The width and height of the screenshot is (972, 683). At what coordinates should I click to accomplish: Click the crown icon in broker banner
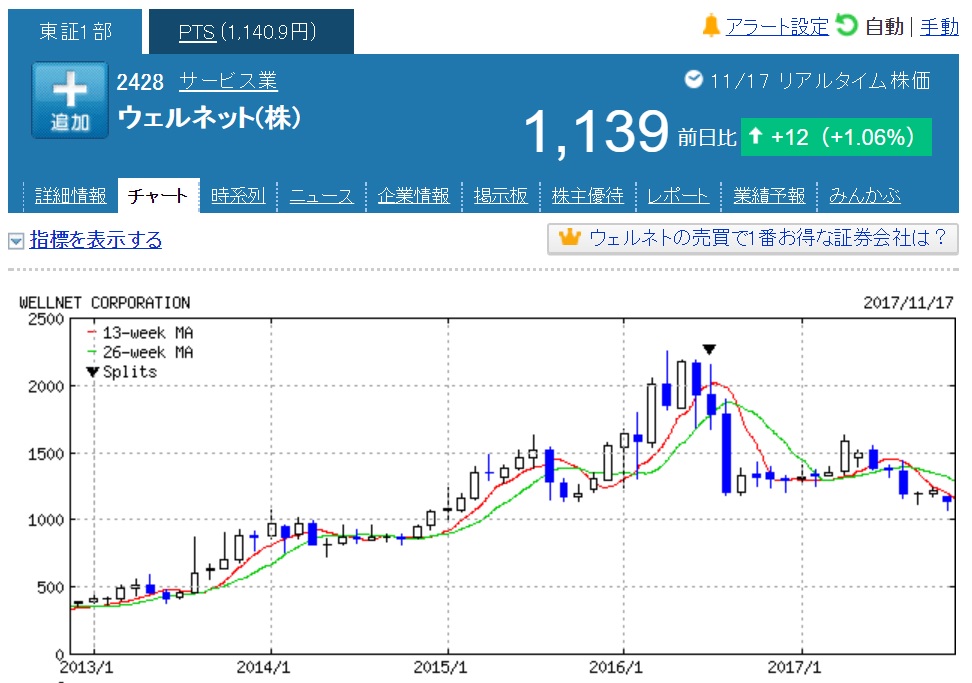570,237
